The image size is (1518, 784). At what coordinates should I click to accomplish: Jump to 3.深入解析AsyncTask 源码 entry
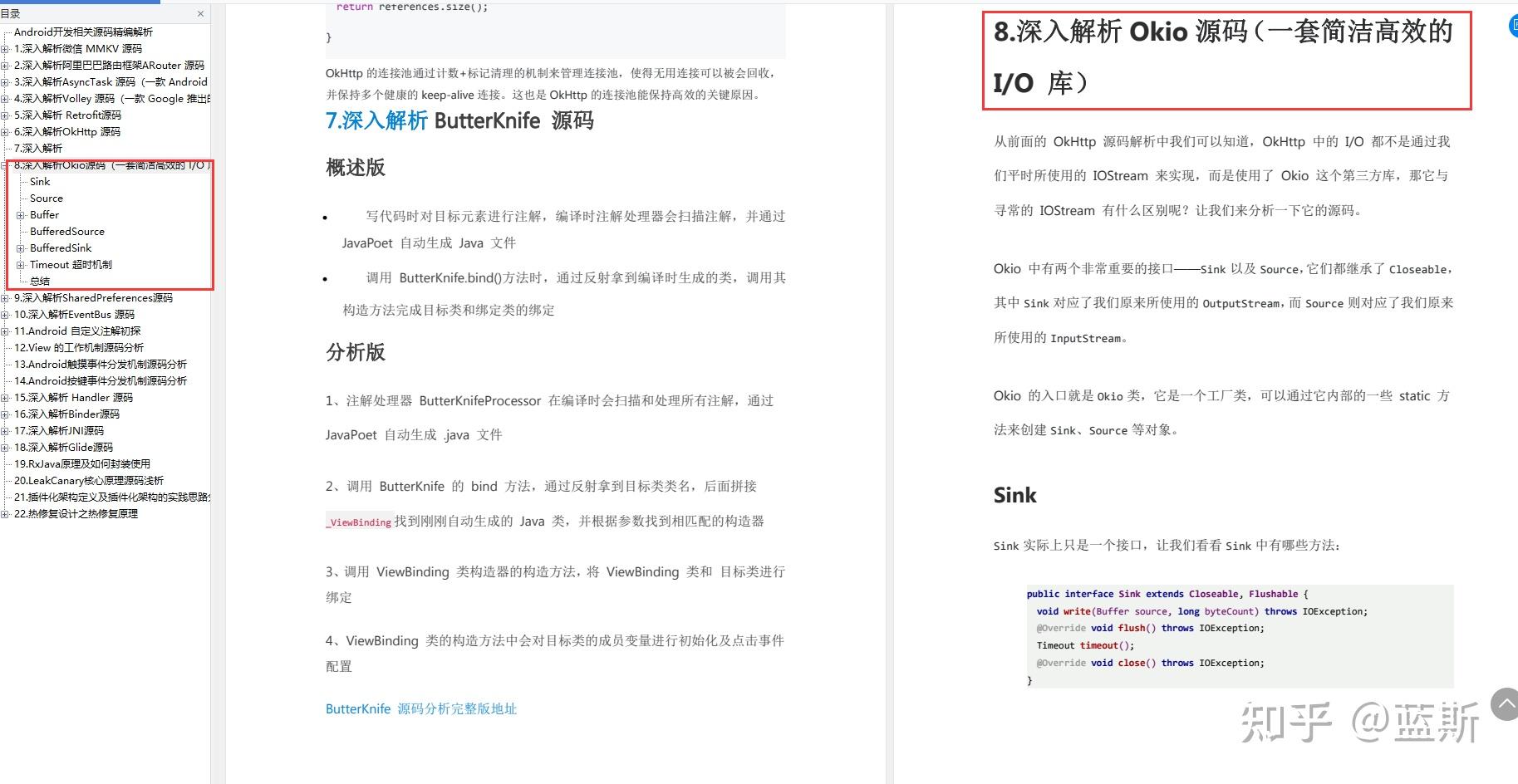tap(111, 82)
